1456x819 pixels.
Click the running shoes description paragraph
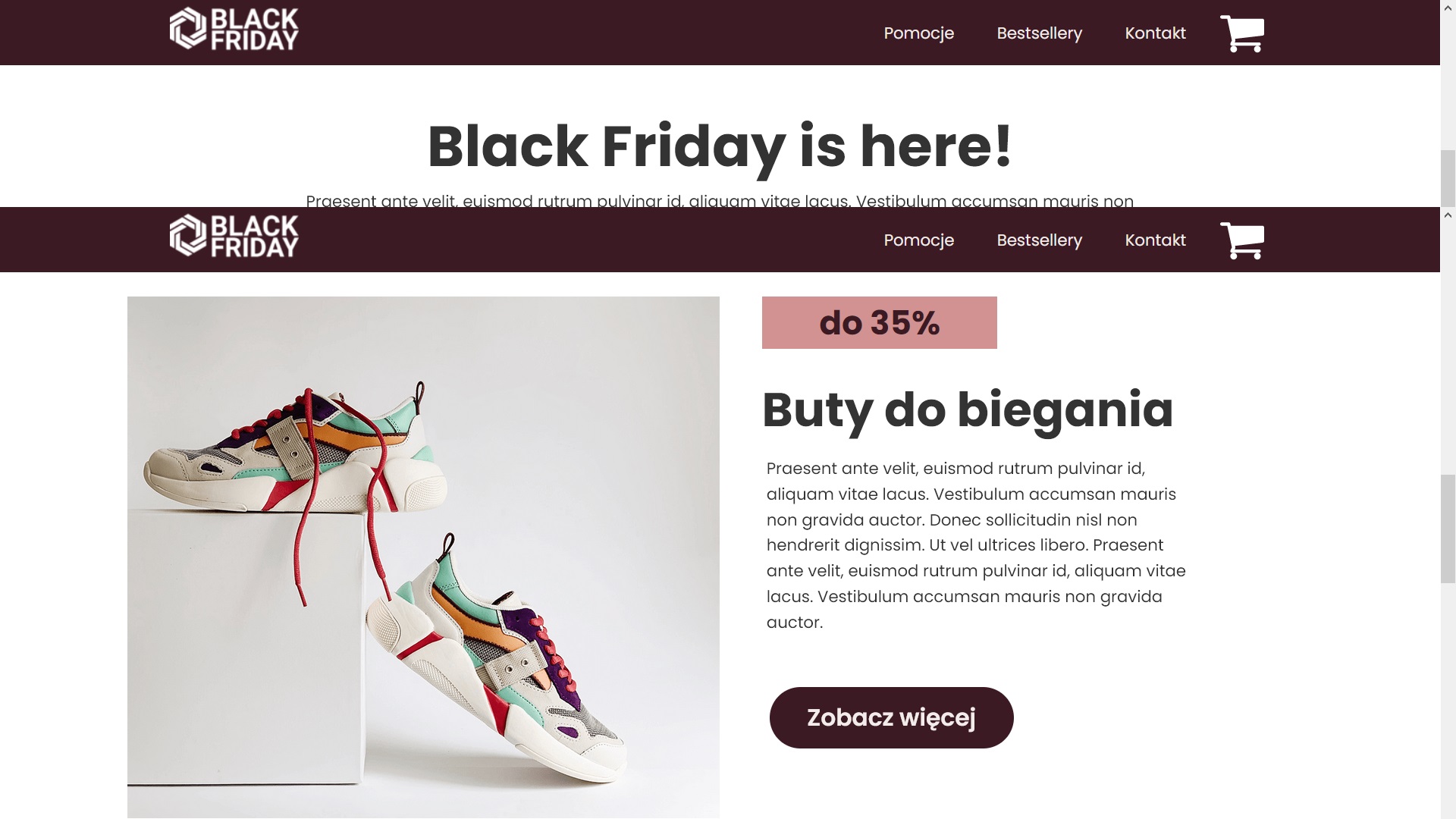976,545
